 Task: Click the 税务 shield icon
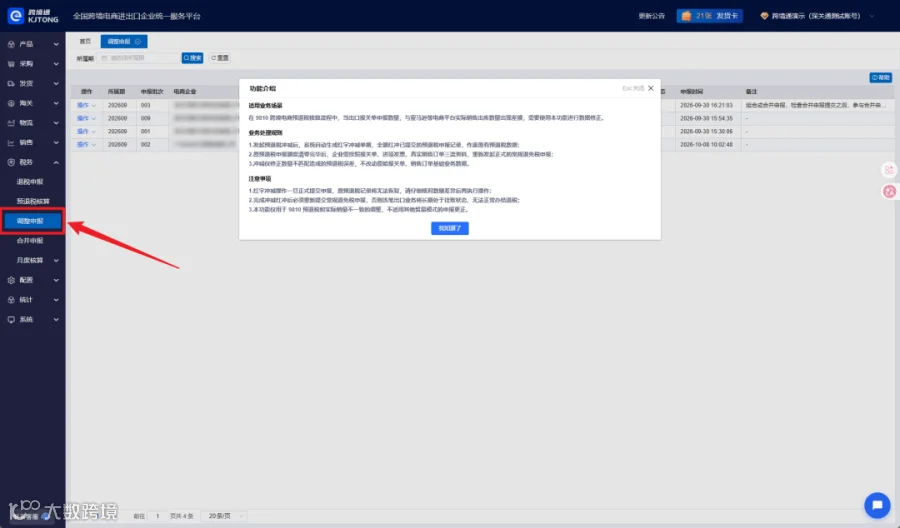click(x=11, y=162)
